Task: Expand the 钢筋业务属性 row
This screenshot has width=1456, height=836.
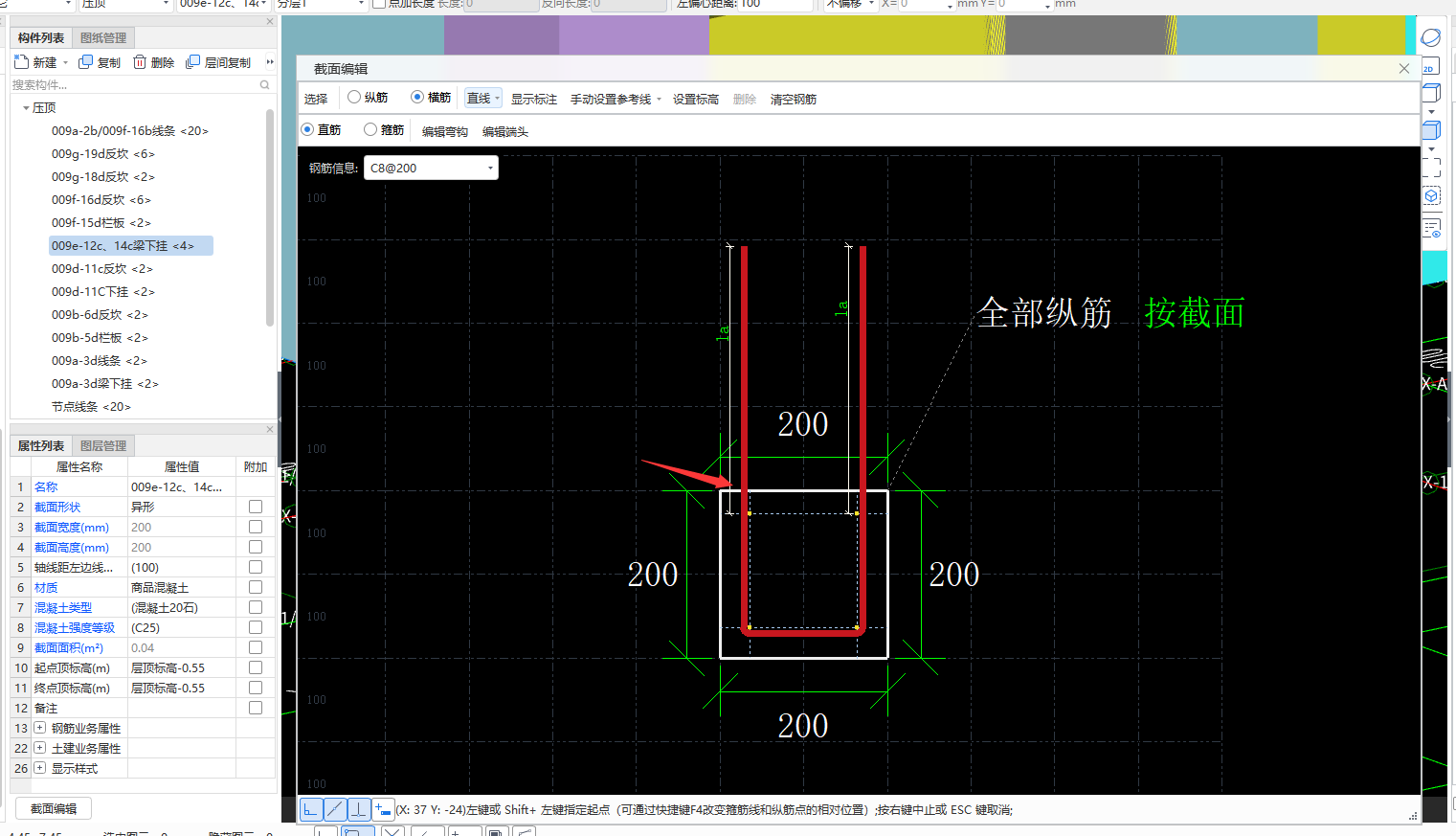Action: pos(40,728)
